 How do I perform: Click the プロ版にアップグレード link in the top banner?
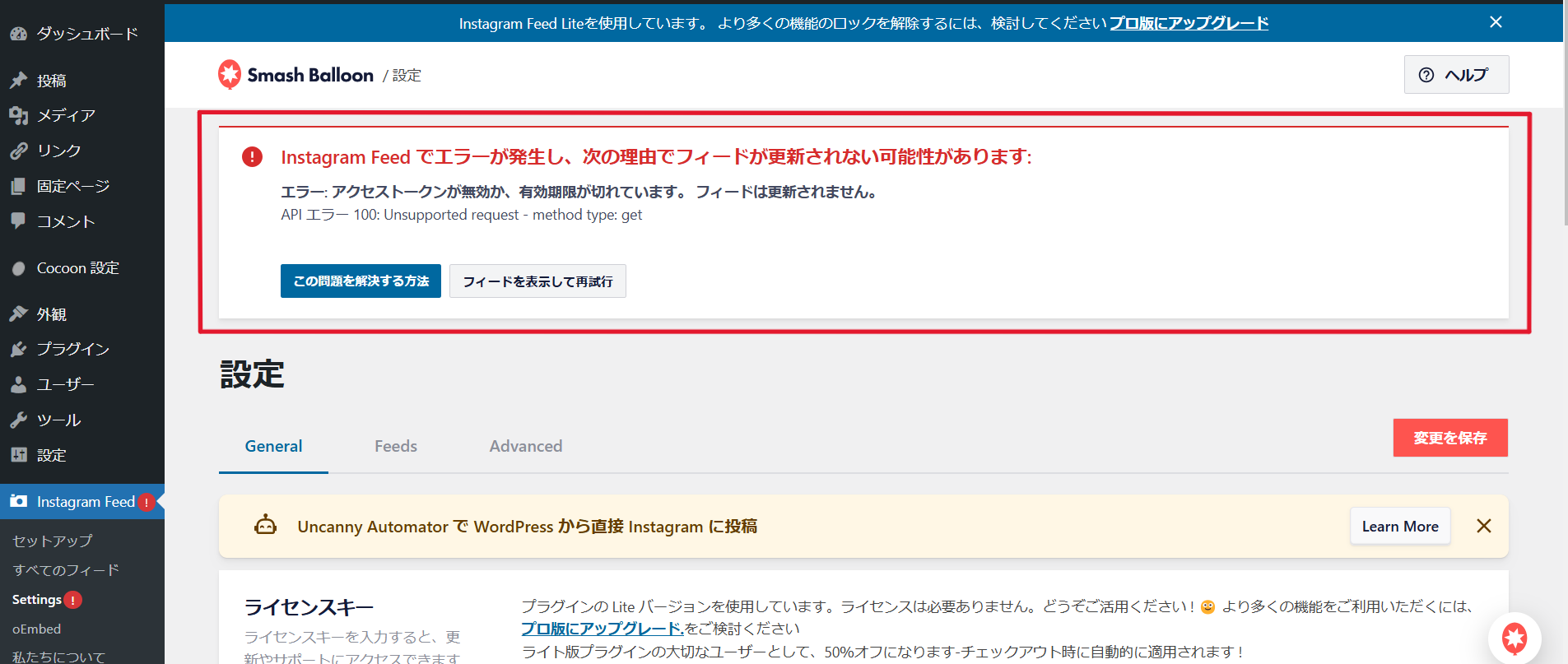pyautogui.click(x=1189, y=23)
